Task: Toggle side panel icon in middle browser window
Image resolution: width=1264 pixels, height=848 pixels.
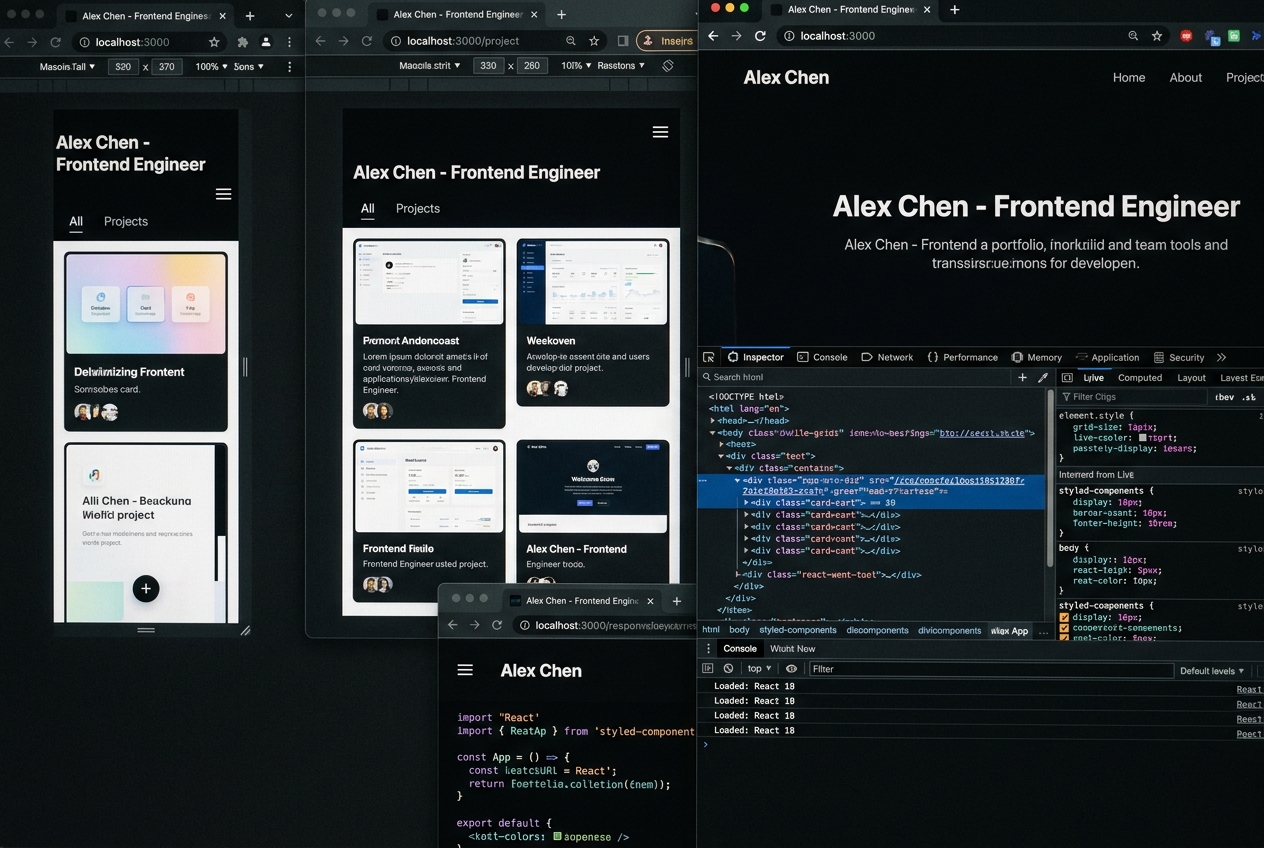Action: coord(622,41)
